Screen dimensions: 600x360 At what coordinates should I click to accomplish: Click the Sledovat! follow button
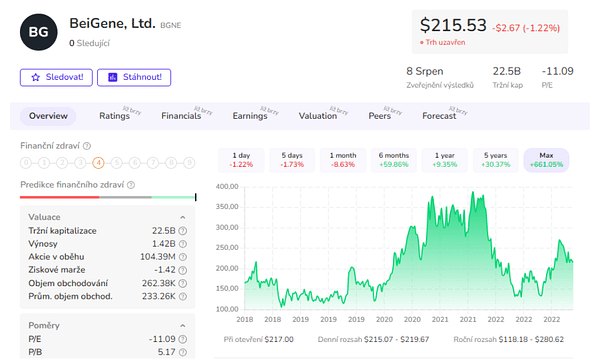click(x=56, y=77)
